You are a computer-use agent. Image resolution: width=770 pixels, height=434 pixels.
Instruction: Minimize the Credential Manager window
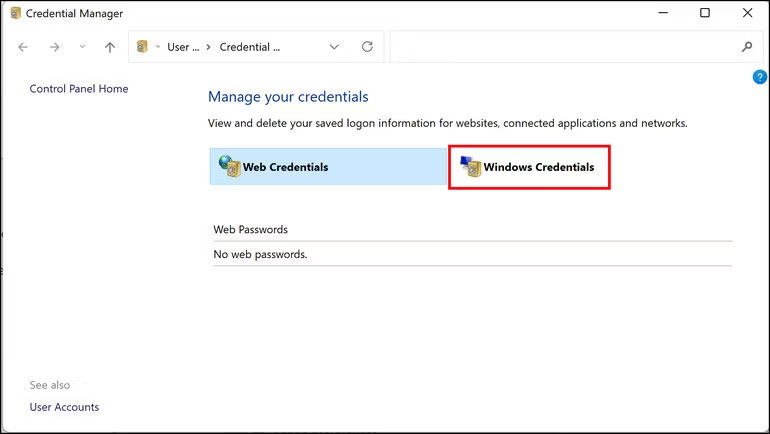tap(661, 13)
